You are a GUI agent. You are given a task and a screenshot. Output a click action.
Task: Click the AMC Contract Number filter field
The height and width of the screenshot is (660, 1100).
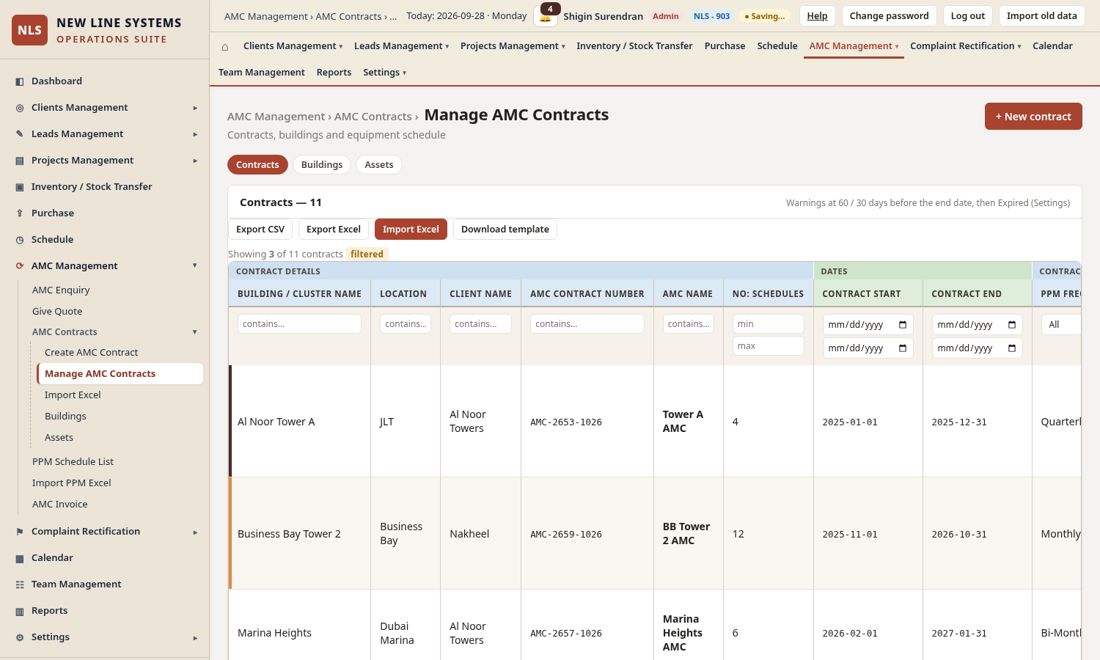587,324
